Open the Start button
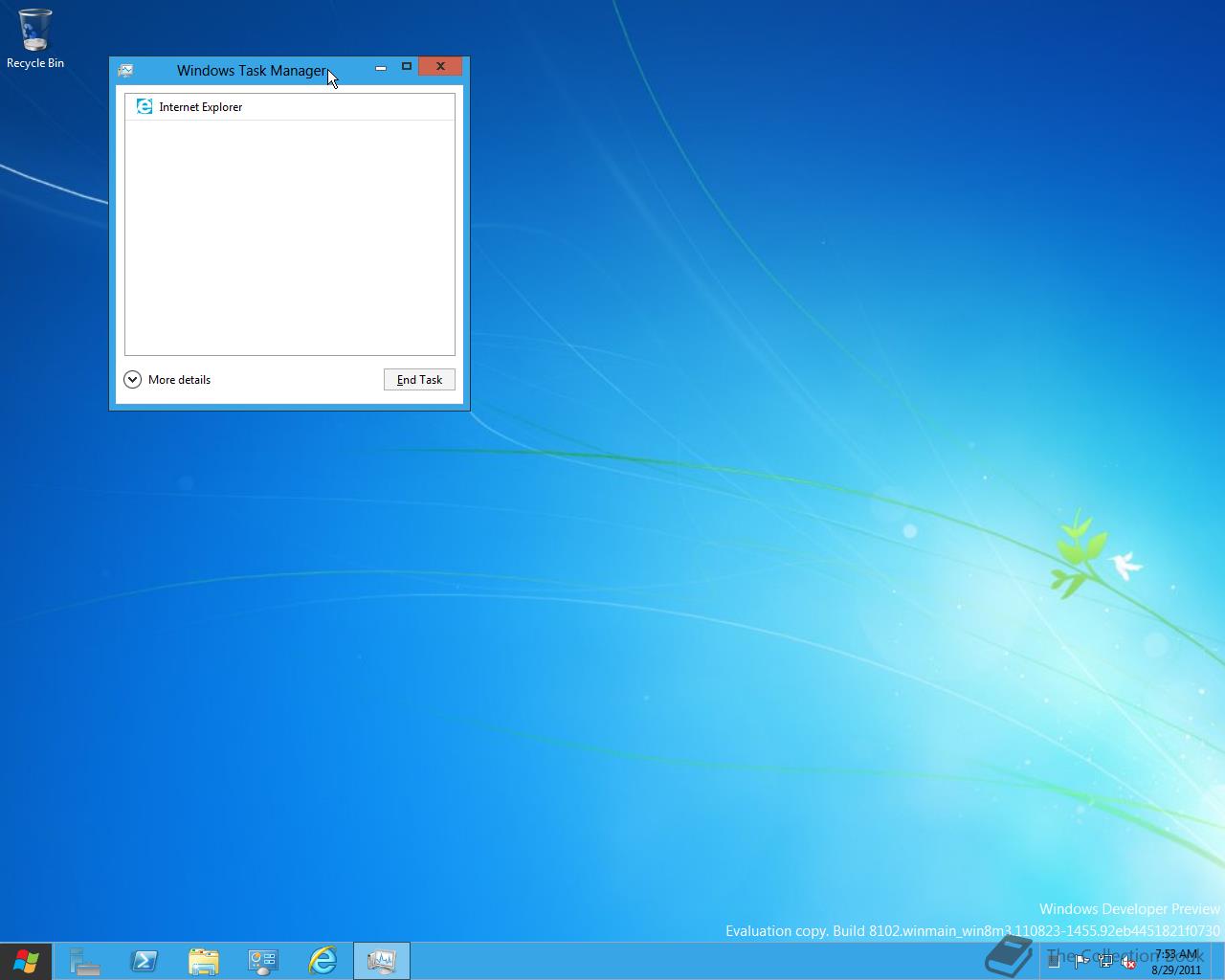Image resolution: width=1225 pixels, height=980 pixels. click(26, 961)
